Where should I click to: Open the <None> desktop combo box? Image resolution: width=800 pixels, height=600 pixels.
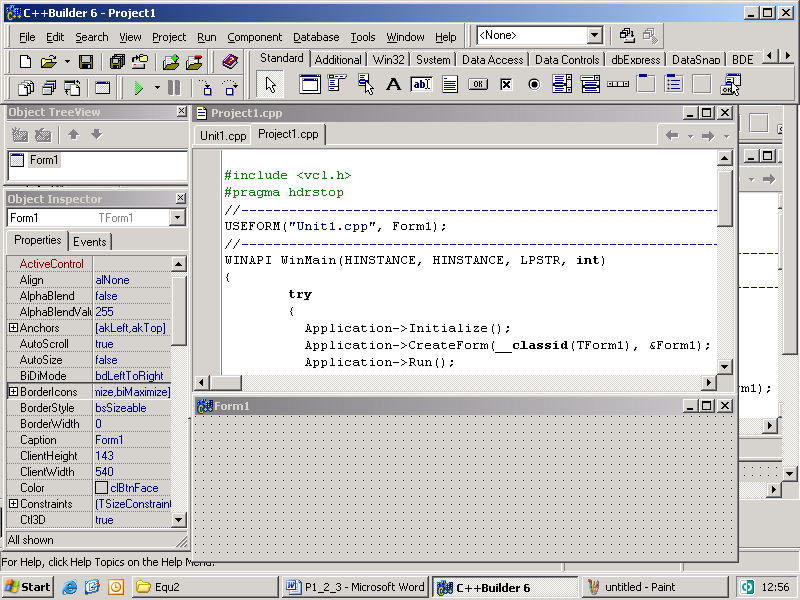click(x=594, y=35)
